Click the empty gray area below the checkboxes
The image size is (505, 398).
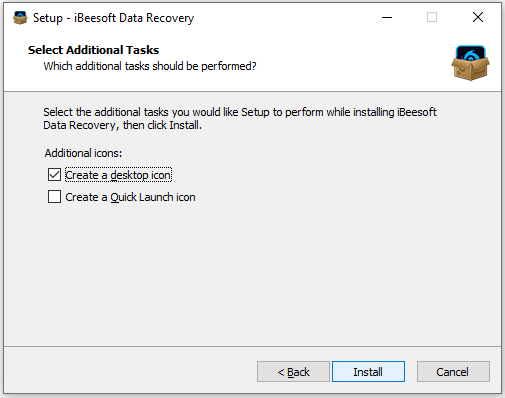click(252, 273)
